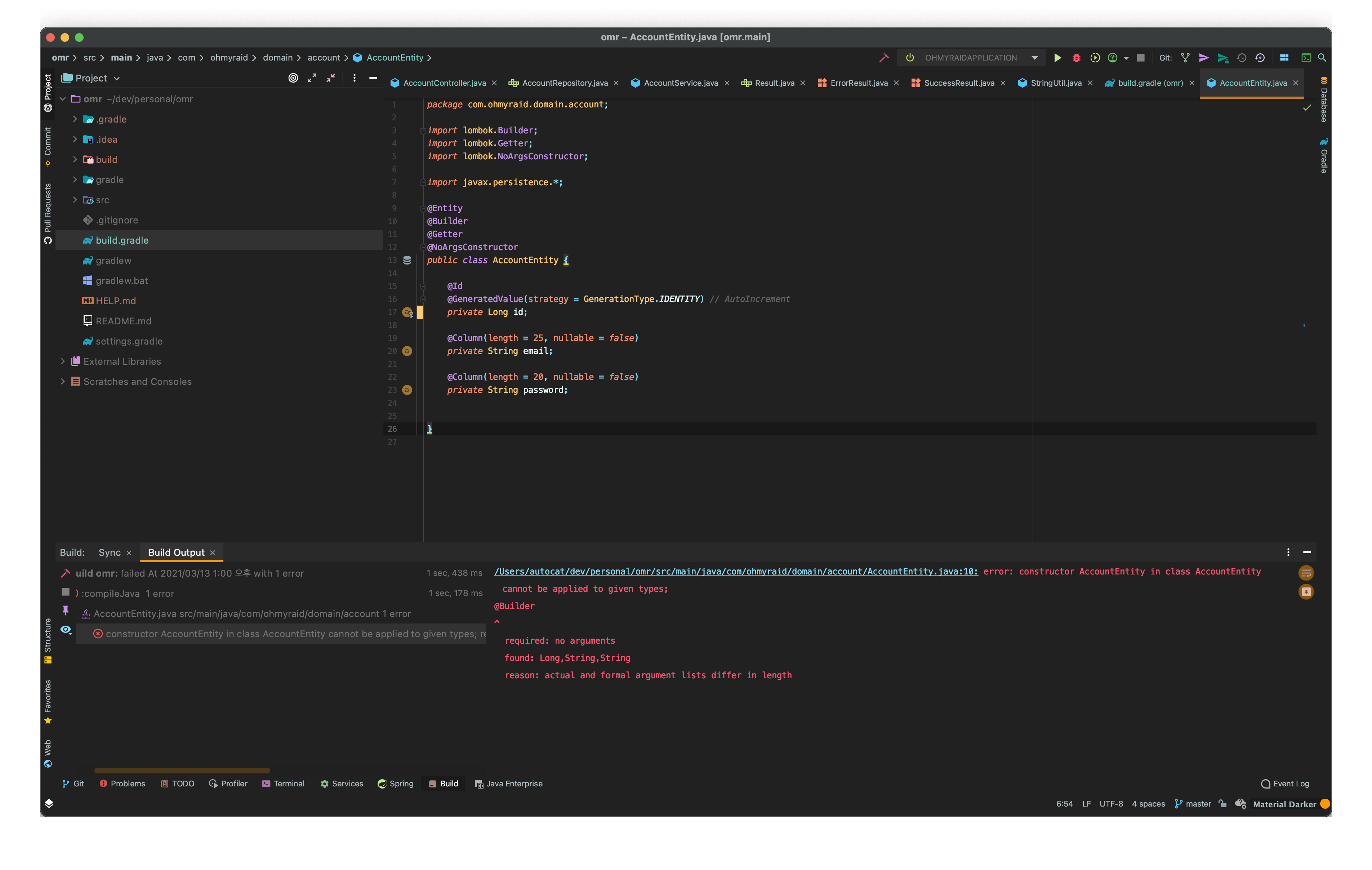Expand the src folder in project tree
The width and height of the screenshot is (1372, 870).
coord(75,200)
